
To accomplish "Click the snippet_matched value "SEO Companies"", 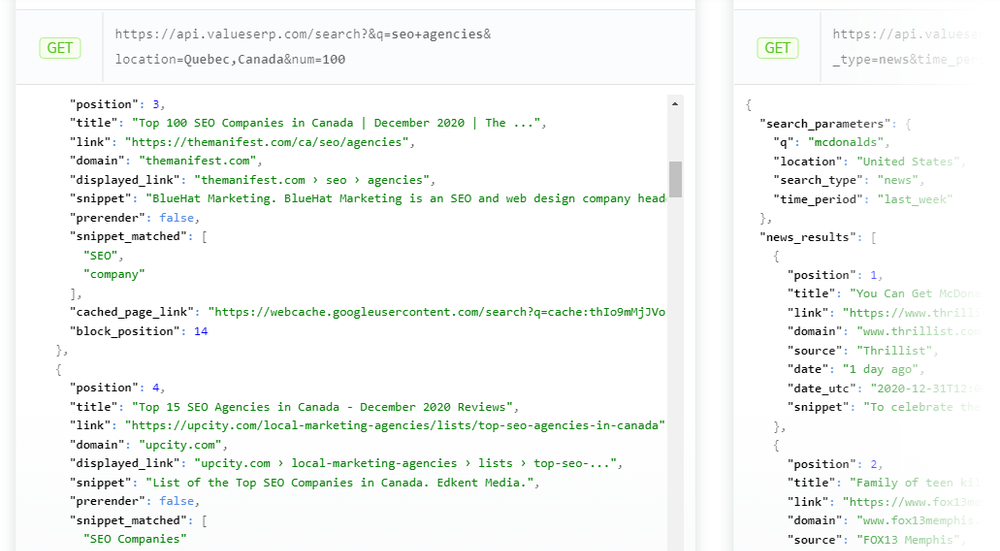I will [x=135, y=539].
